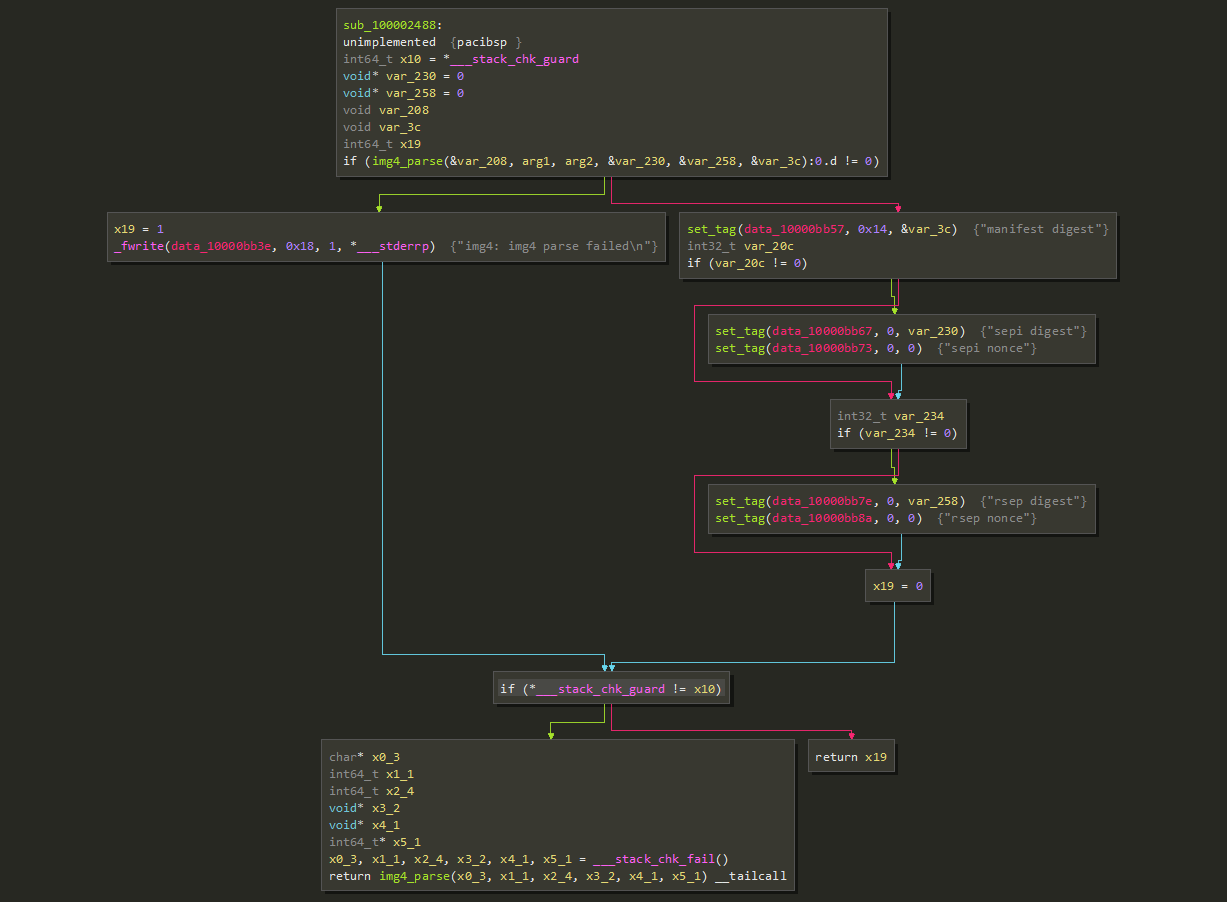Viewport: 1227px width, 902px height.
Task: Click the "x19 = 0" basic block
Action: click(x=897, y=586)
